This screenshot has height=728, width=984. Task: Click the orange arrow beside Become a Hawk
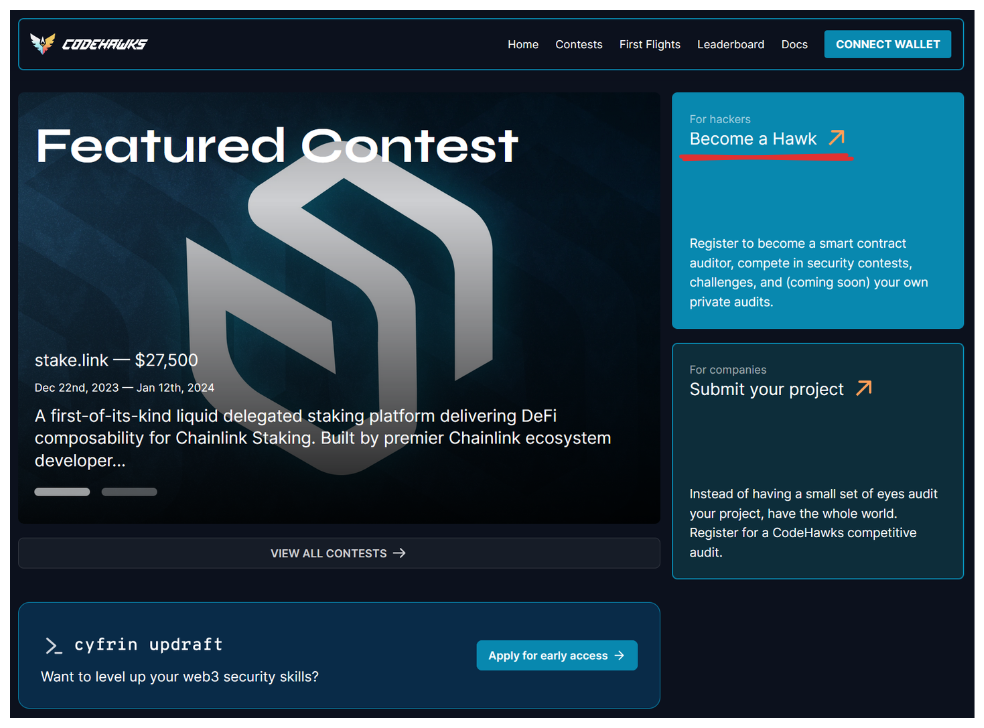[836, 138]
